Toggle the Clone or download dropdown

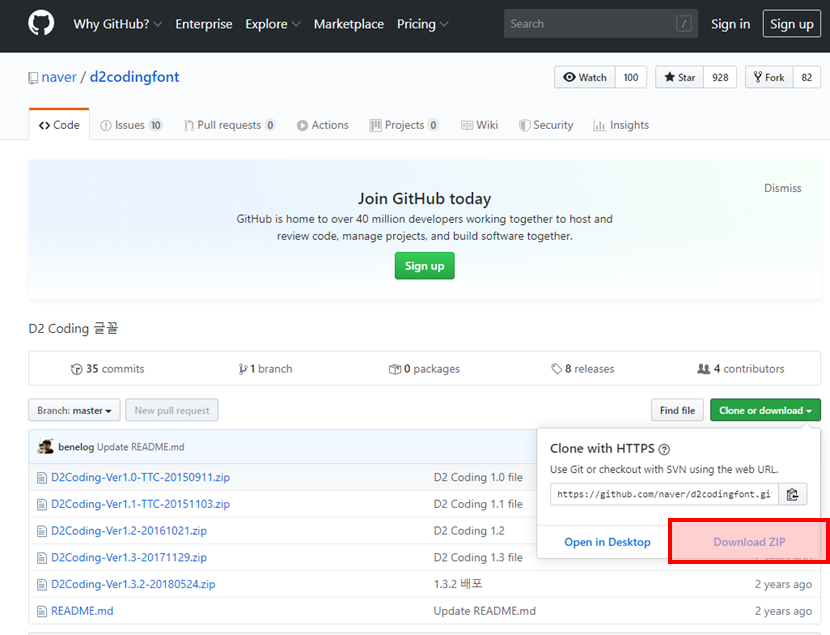coord(765,410)
